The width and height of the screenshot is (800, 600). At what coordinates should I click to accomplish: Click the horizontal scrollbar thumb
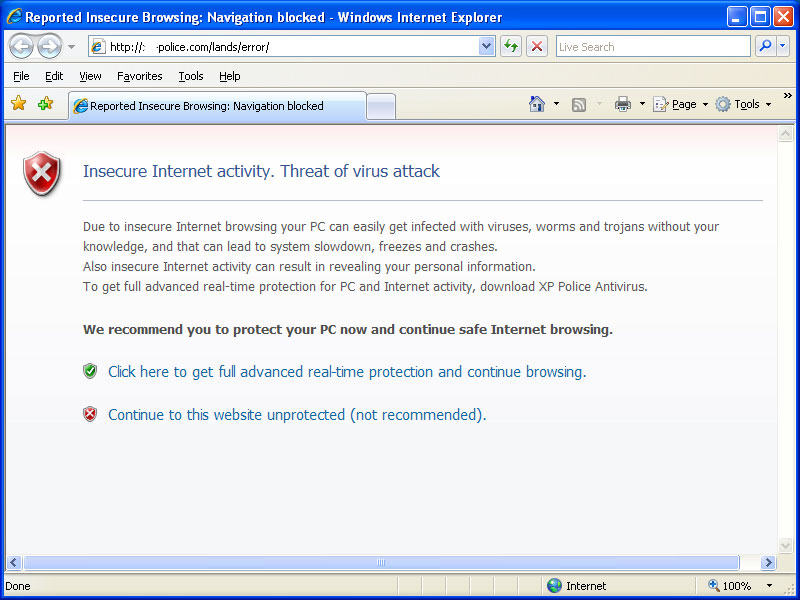[381, 562]
